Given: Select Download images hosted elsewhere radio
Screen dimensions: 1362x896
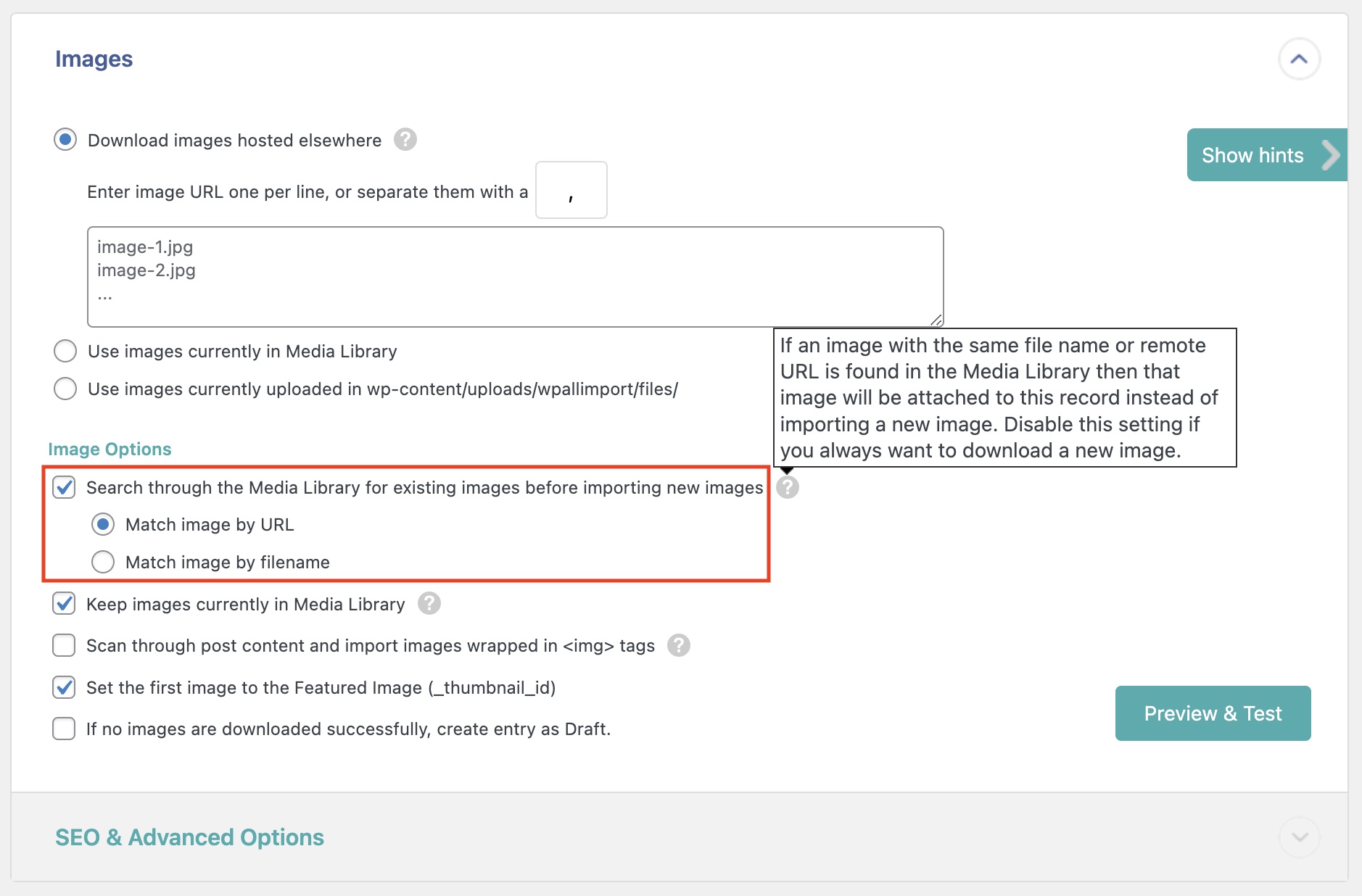Looking at the screenshot, I should click(65, 139).
